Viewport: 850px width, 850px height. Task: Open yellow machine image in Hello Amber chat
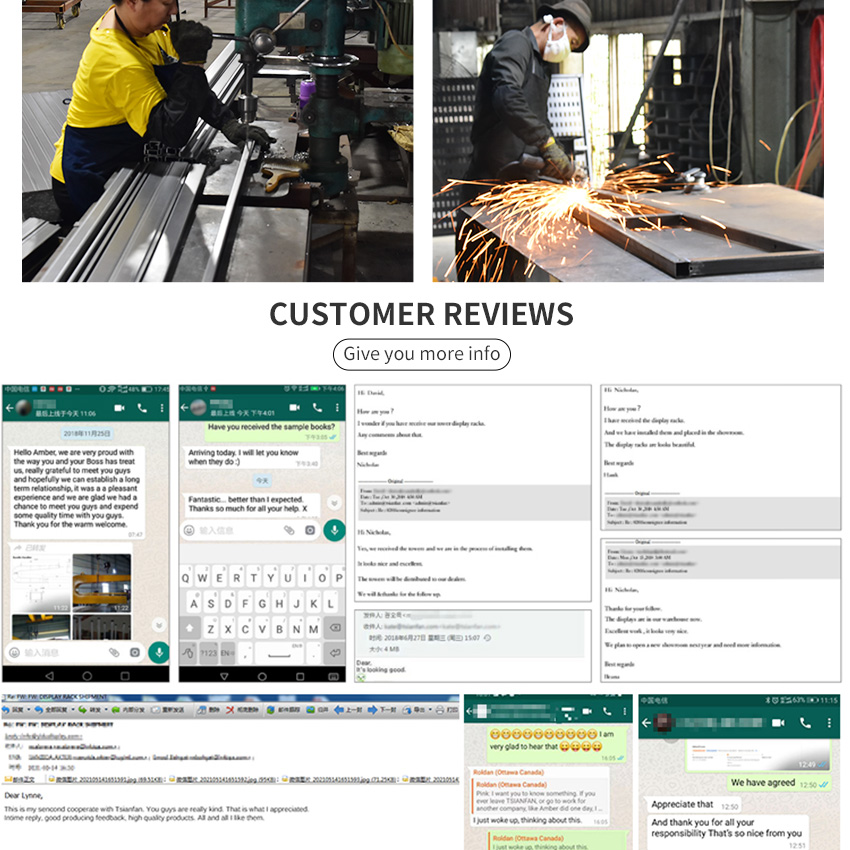[102, 583]
